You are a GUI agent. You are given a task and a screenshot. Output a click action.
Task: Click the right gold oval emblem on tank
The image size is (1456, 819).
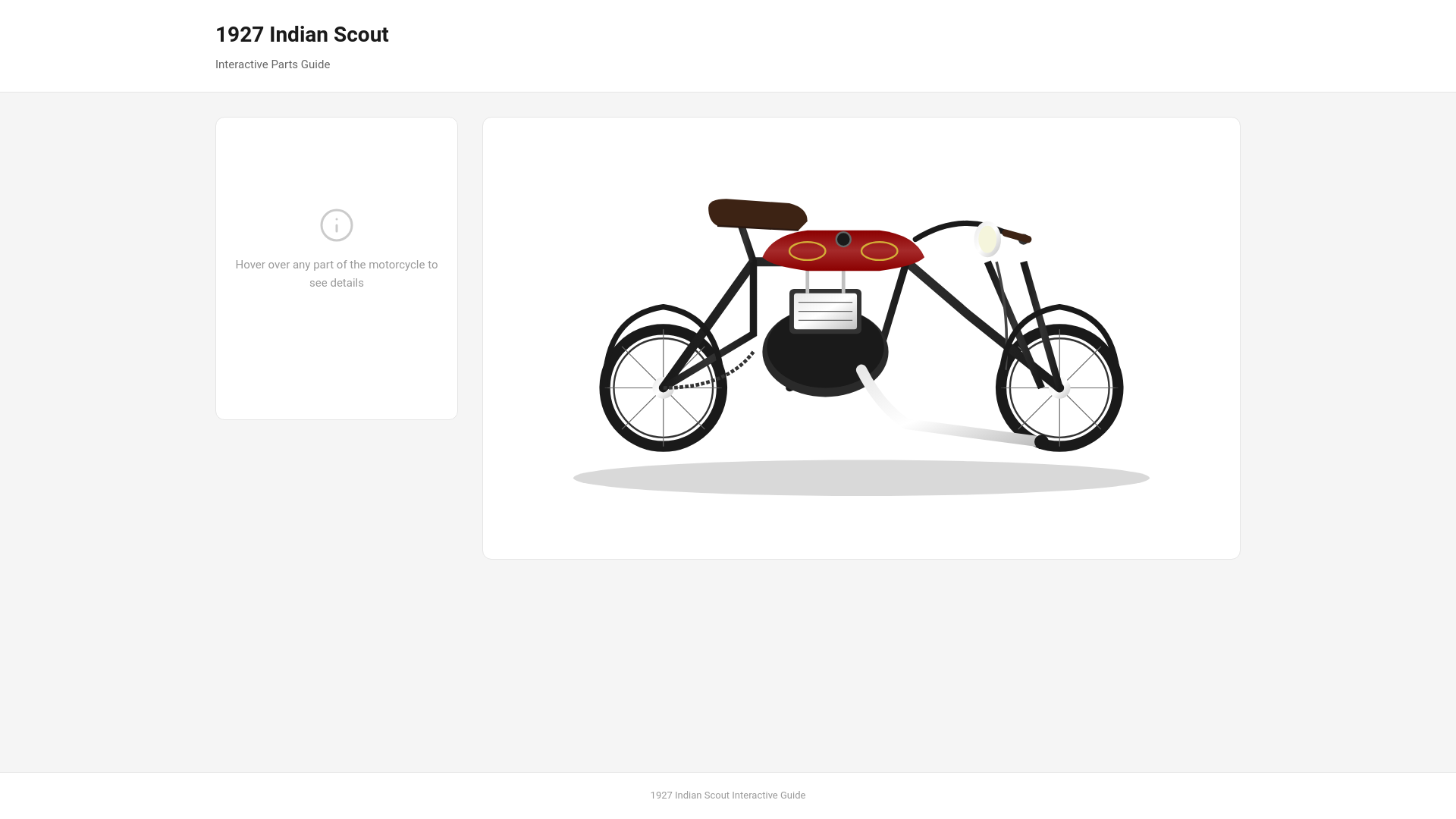pyautogui.click(x=879, y=251)
